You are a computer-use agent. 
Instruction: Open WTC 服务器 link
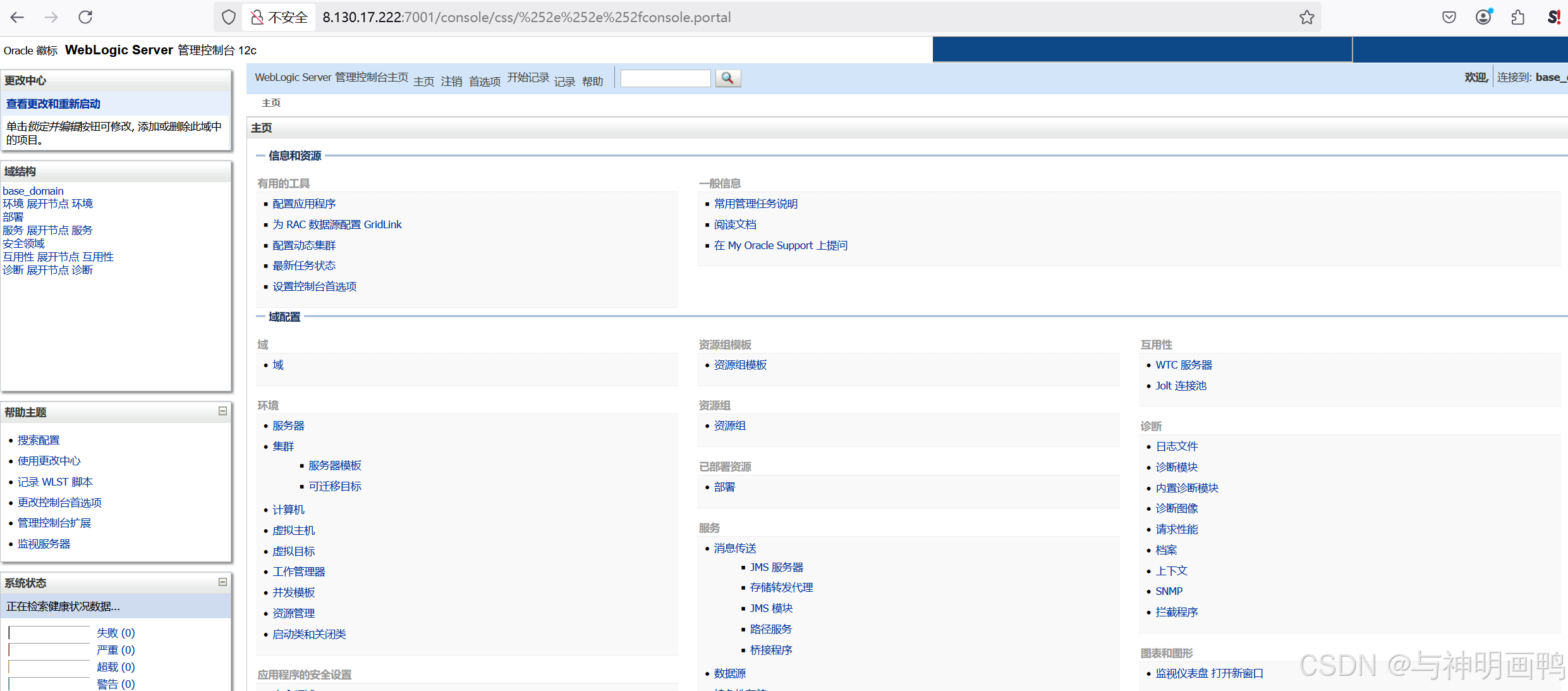tap(1184, 365)
